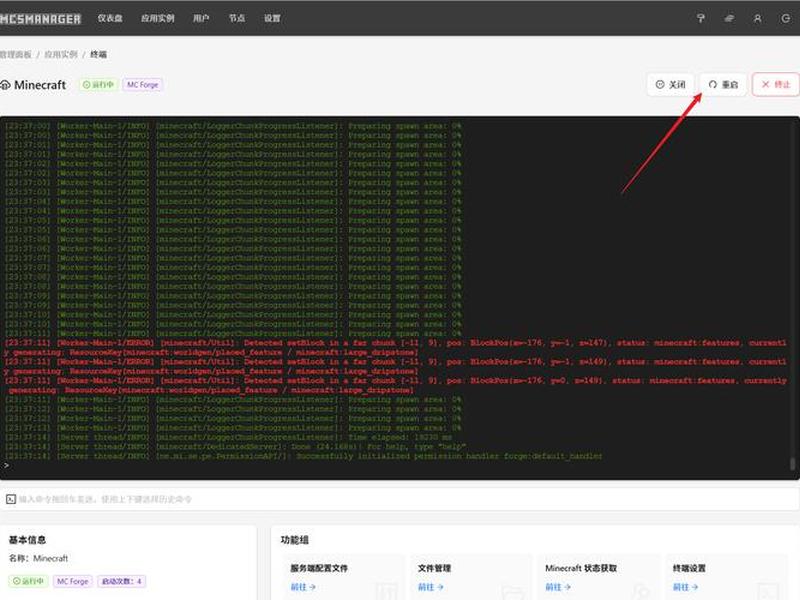Viewport: 800px width, 600px height.
Task: Click the MC Forge tag in basic info
Action: pos(72,581)
